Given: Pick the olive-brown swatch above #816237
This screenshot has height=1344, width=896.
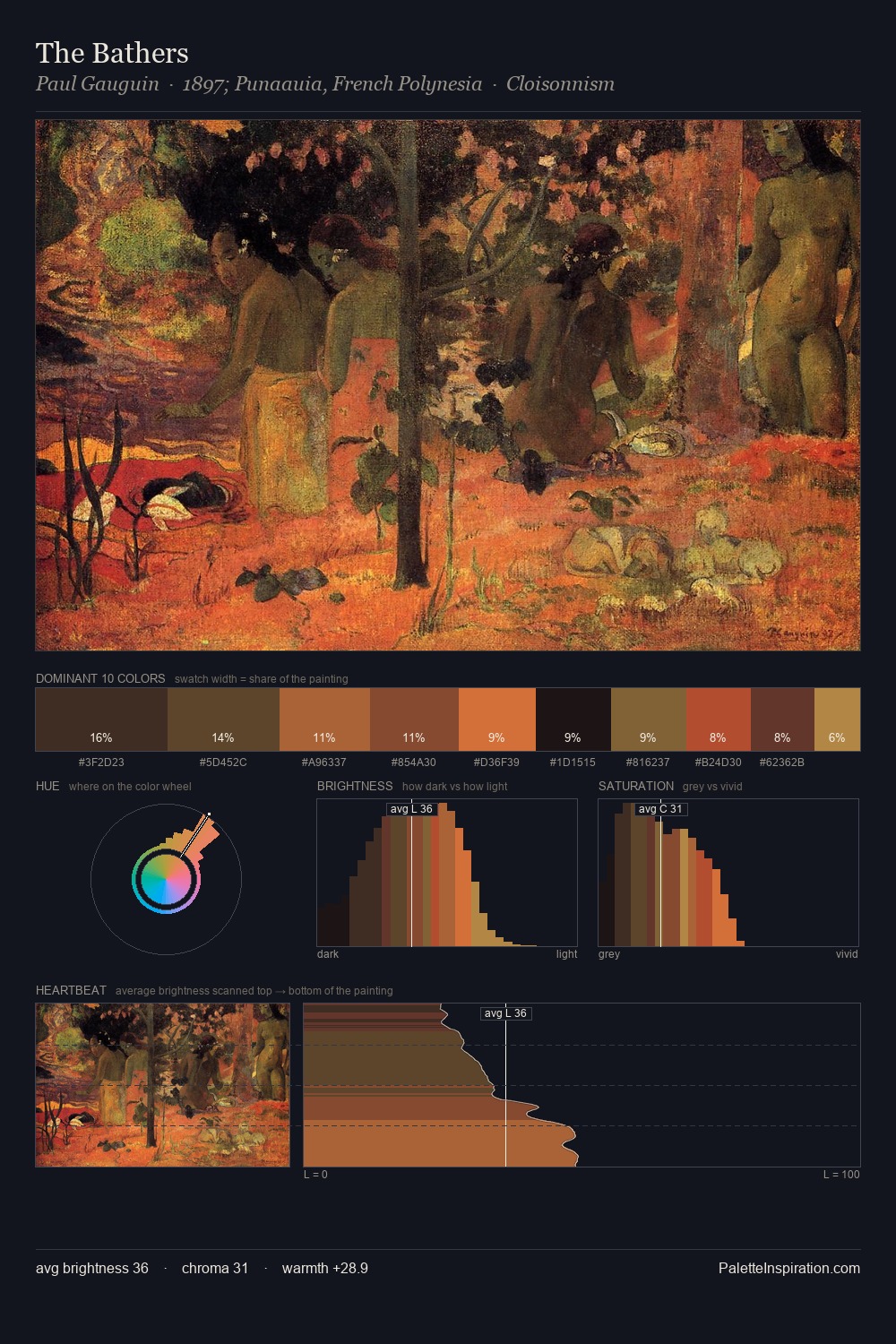Looking at the screenshot, I should pyautogui.click(x=649, y=719).
